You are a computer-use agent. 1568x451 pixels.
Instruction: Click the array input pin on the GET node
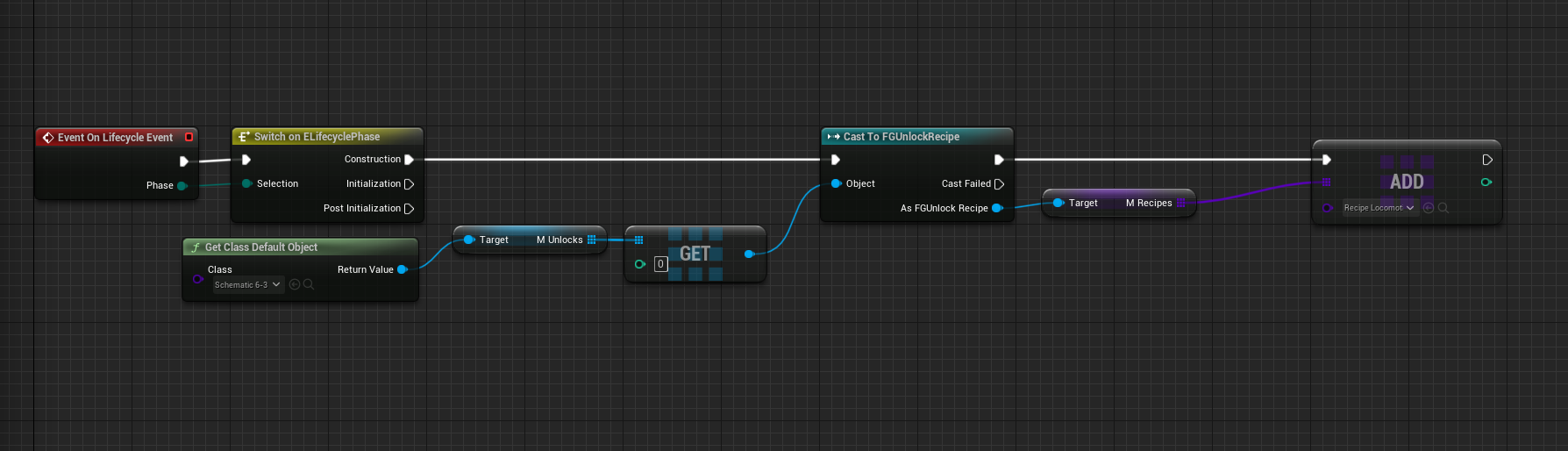coord(638,240)
